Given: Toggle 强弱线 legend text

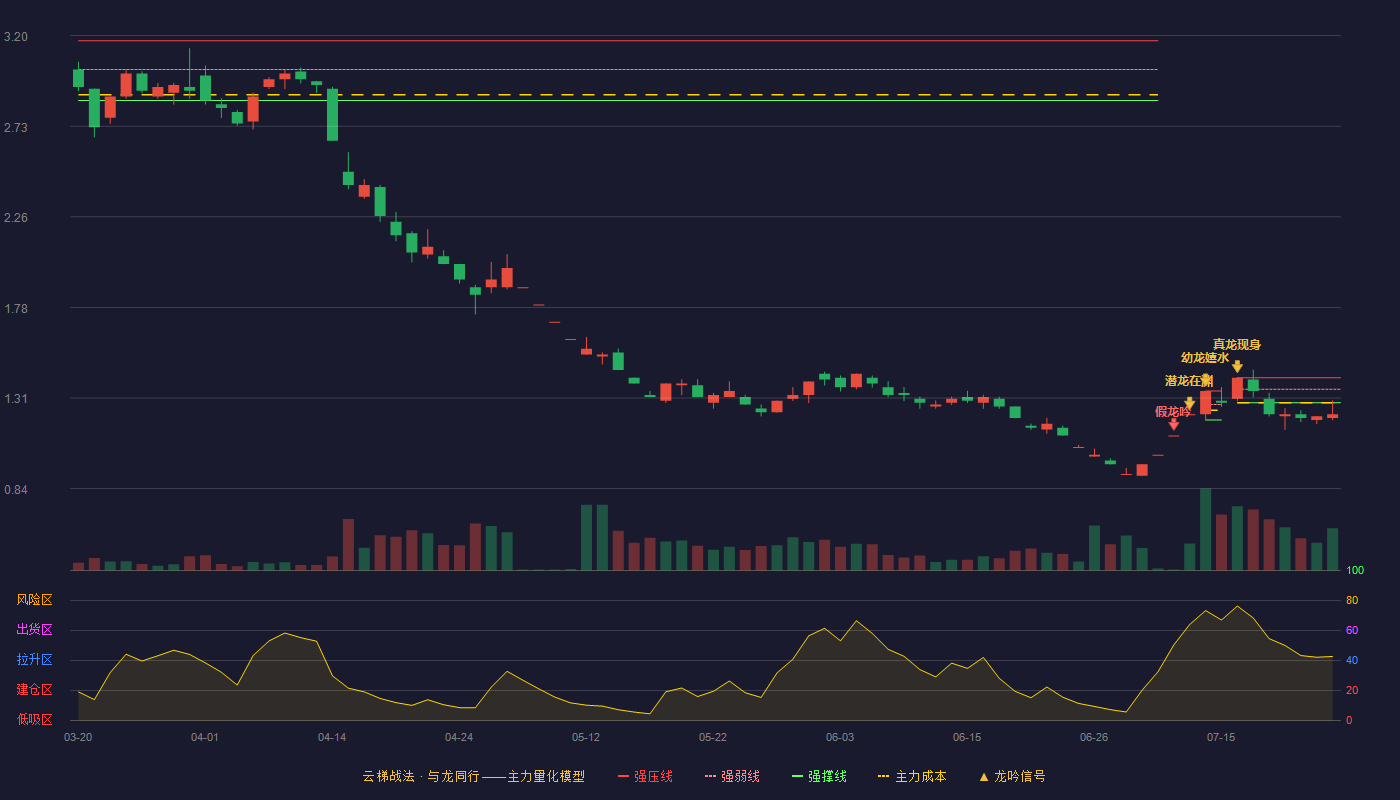Looking at the screenshot, I should (x=740, y=776).
